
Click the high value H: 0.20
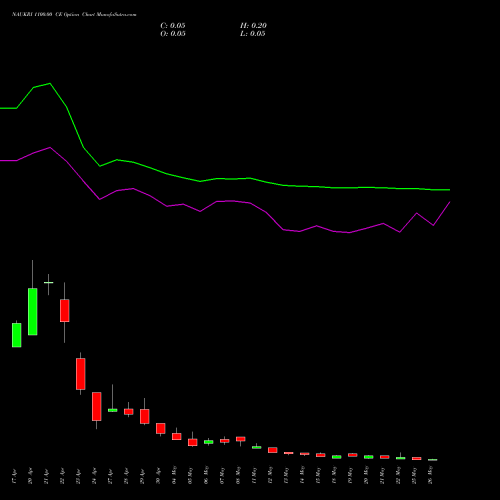pyautogui.click(x=253, y=26)
